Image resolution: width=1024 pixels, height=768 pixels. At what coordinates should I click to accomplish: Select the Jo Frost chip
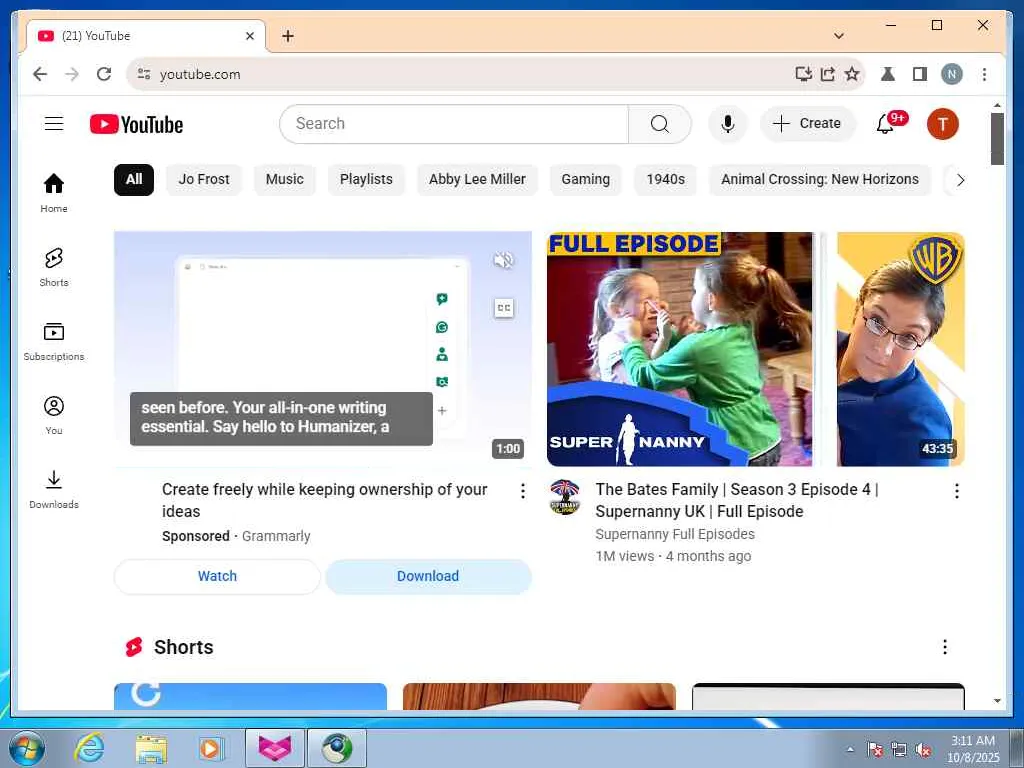204,180
